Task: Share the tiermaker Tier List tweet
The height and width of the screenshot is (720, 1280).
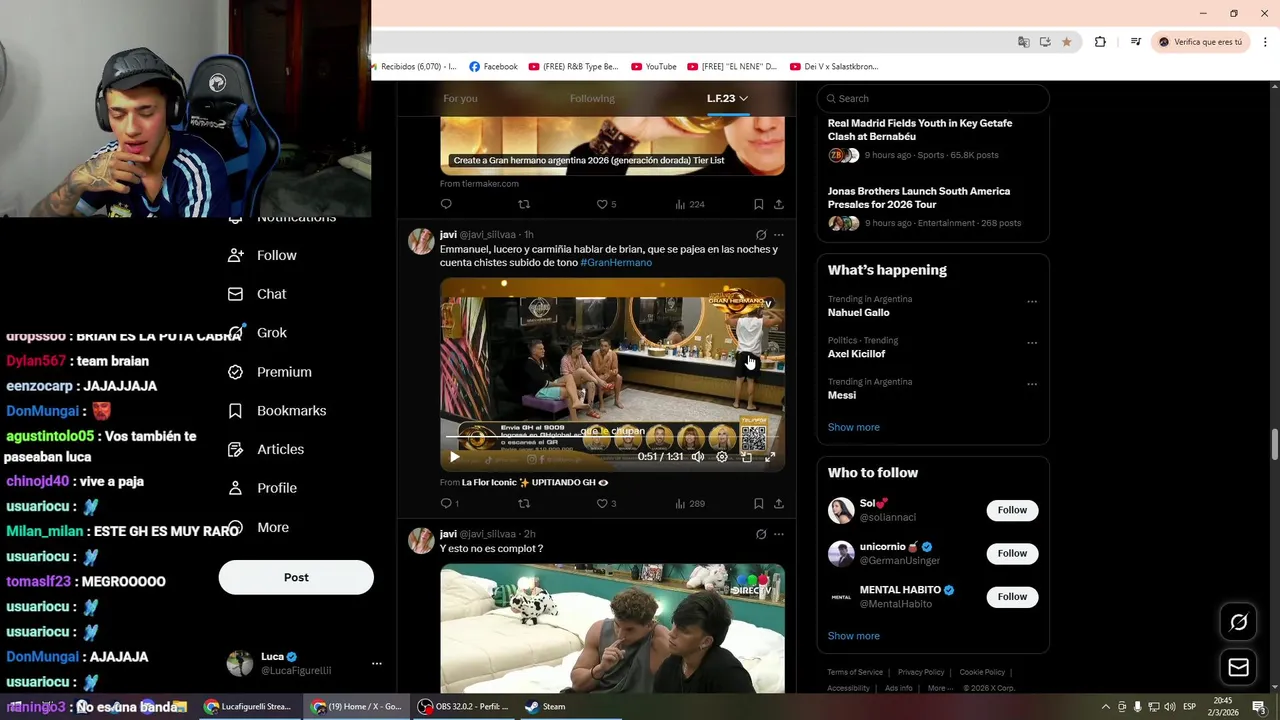Action: tap(779, 204)
